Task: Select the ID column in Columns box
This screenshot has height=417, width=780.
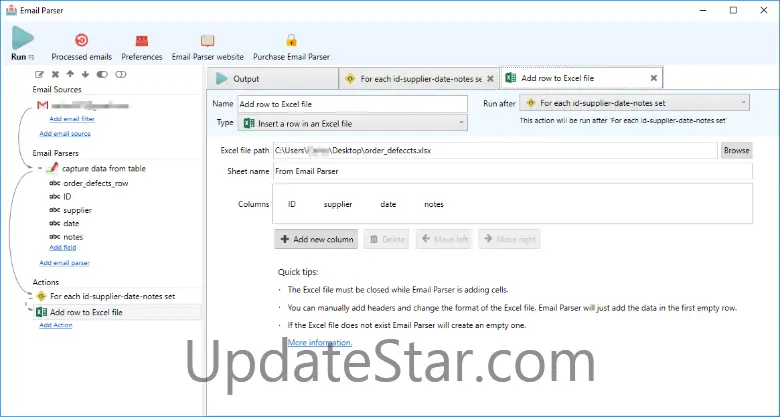Action: point(292,204)
